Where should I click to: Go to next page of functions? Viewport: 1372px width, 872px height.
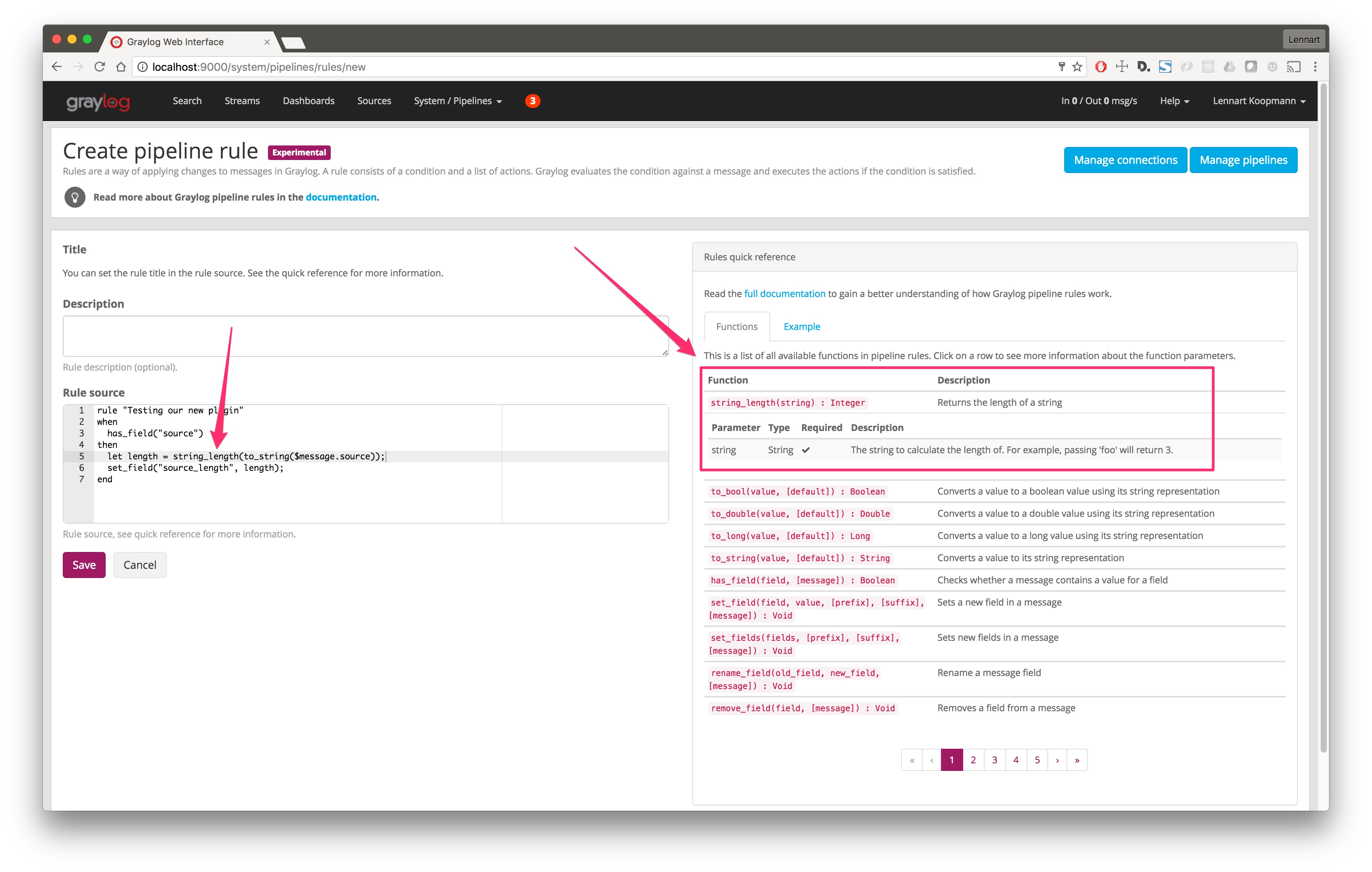tap(1057, 760)
